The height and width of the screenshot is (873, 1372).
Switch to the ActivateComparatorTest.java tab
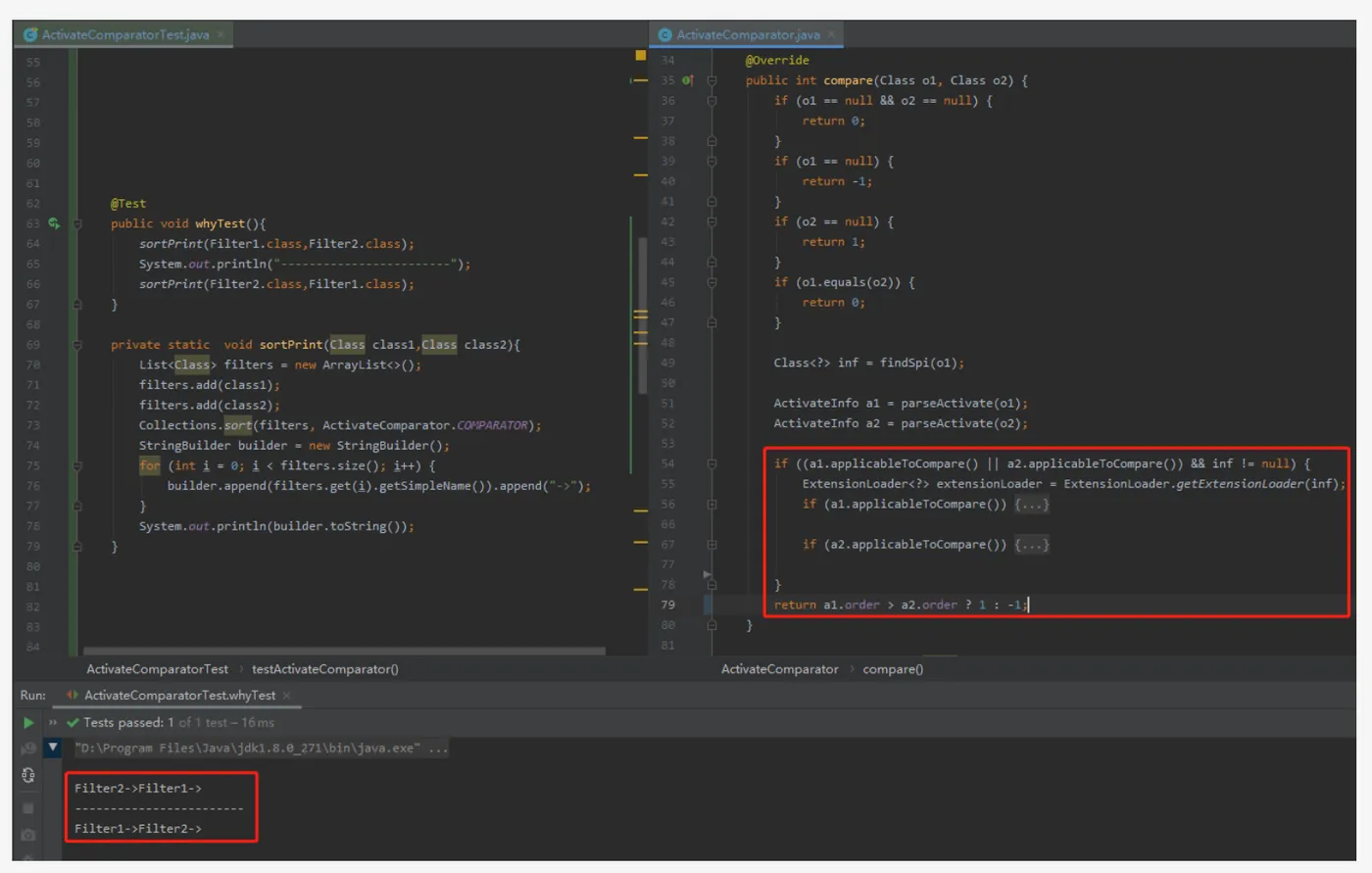[124, 34]
